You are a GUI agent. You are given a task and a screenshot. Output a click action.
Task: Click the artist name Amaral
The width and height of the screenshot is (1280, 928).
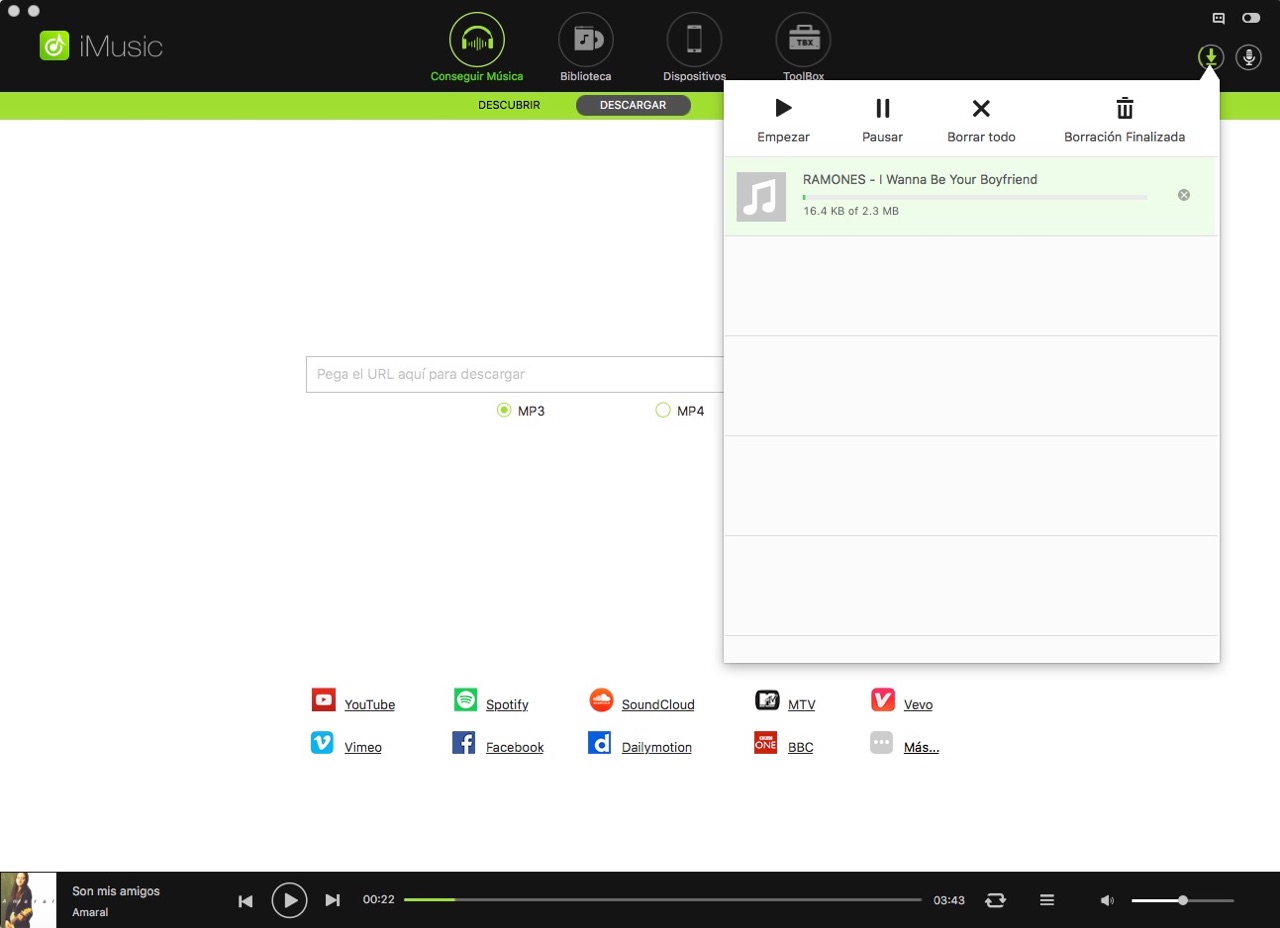click(x=90, y=912)
